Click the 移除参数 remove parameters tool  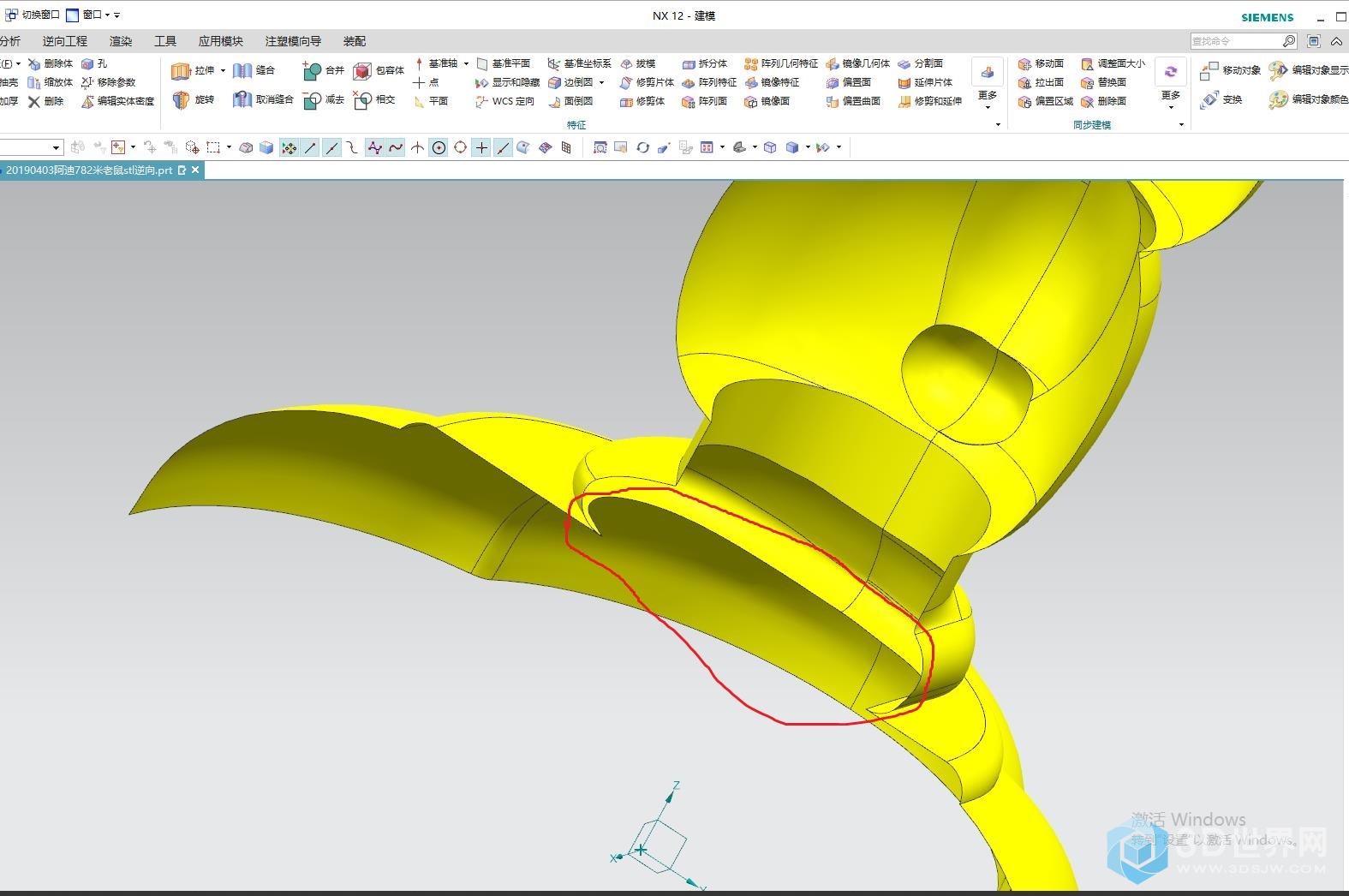(x=109, y=82)
